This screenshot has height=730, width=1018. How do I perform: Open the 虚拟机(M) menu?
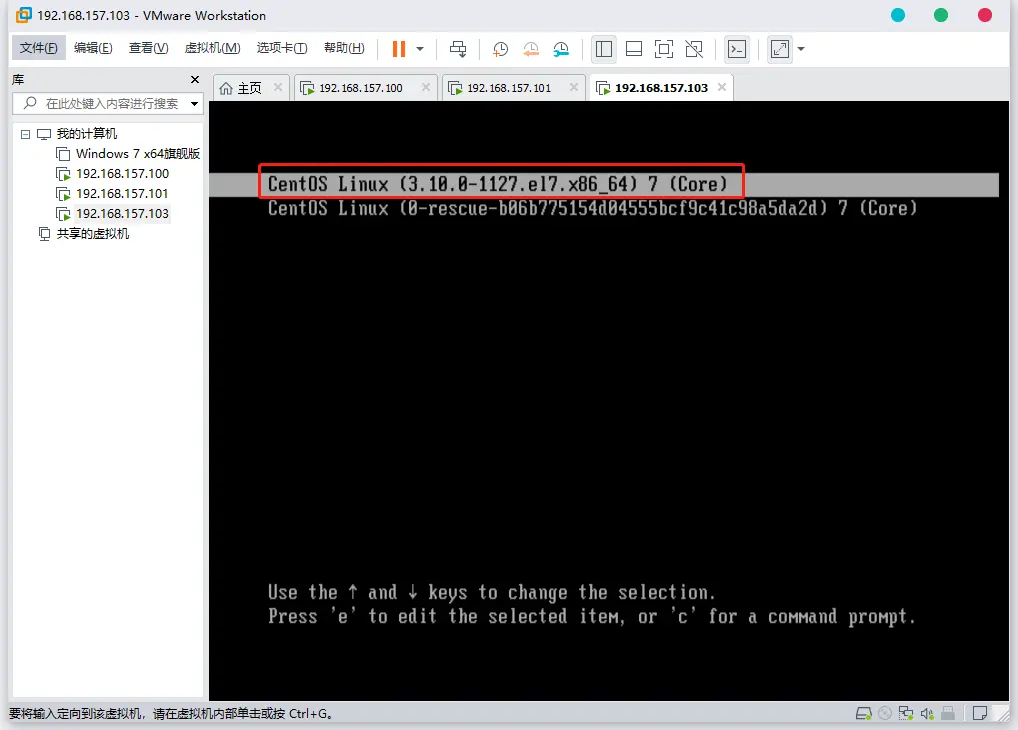[x=212, y=48]
